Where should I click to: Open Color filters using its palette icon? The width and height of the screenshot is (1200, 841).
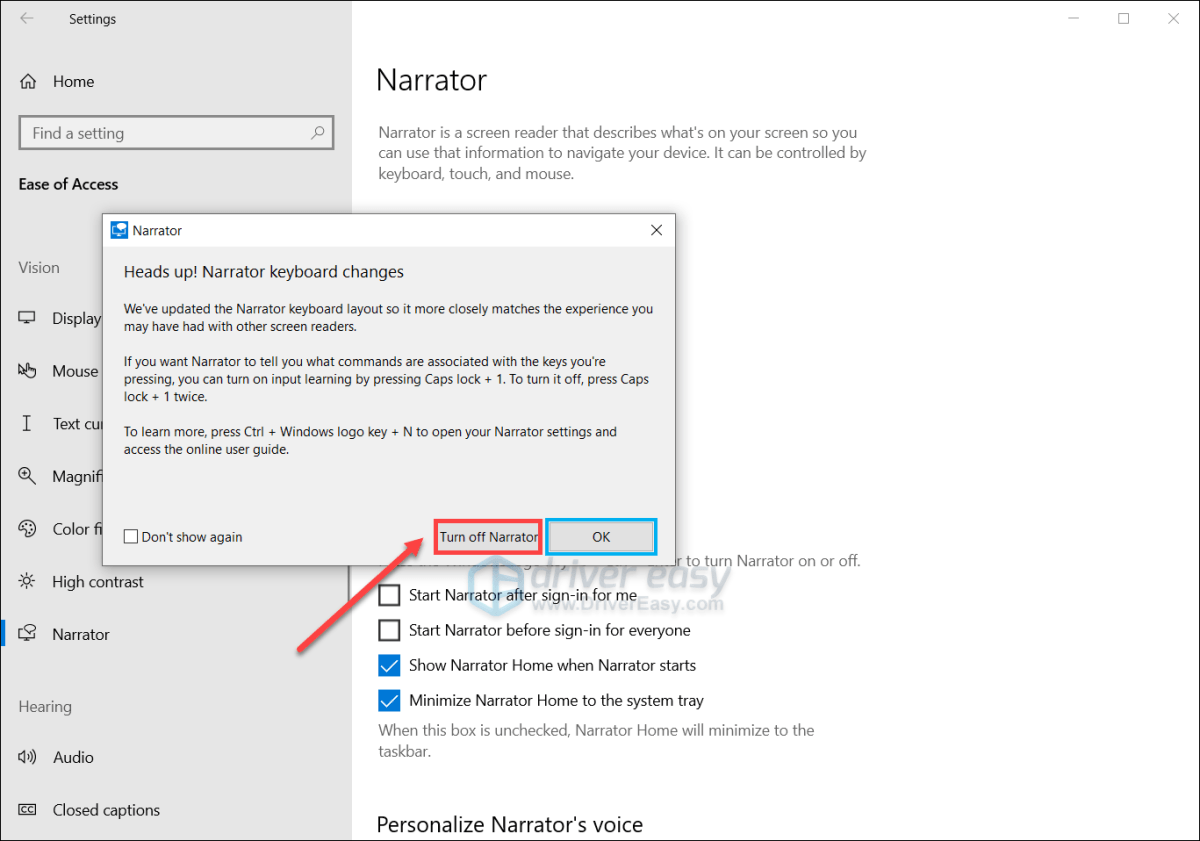pos(27,529)
